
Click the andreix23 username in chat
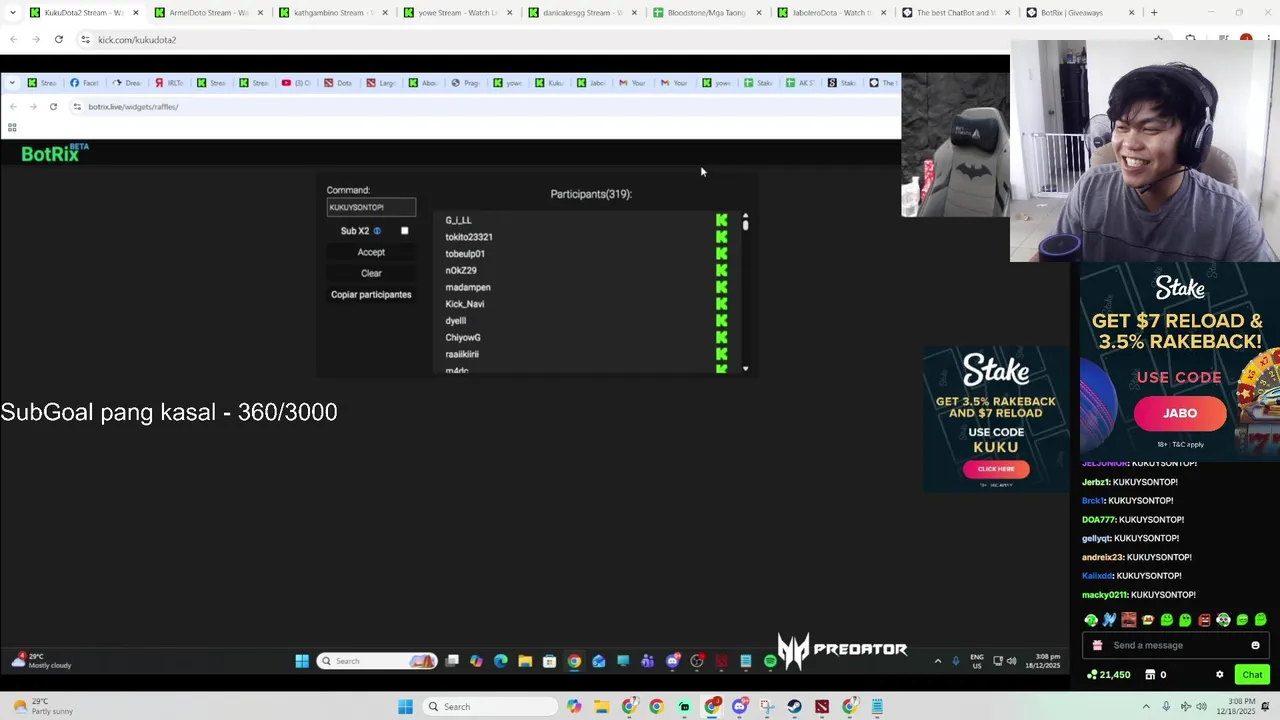1102,557
